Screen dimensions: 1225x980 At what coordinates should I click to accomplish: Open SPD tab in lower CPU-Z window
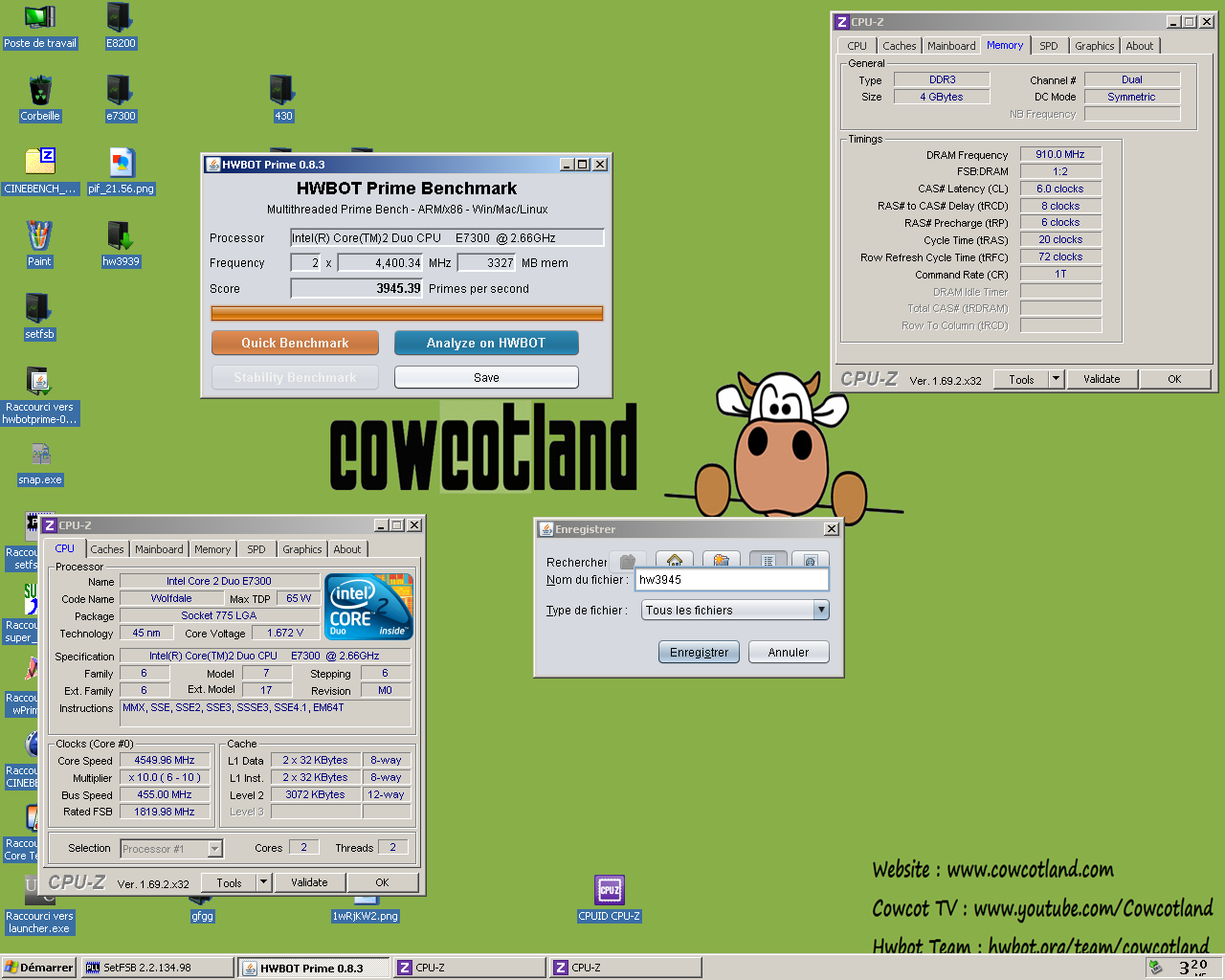click(x=256, y=549)
